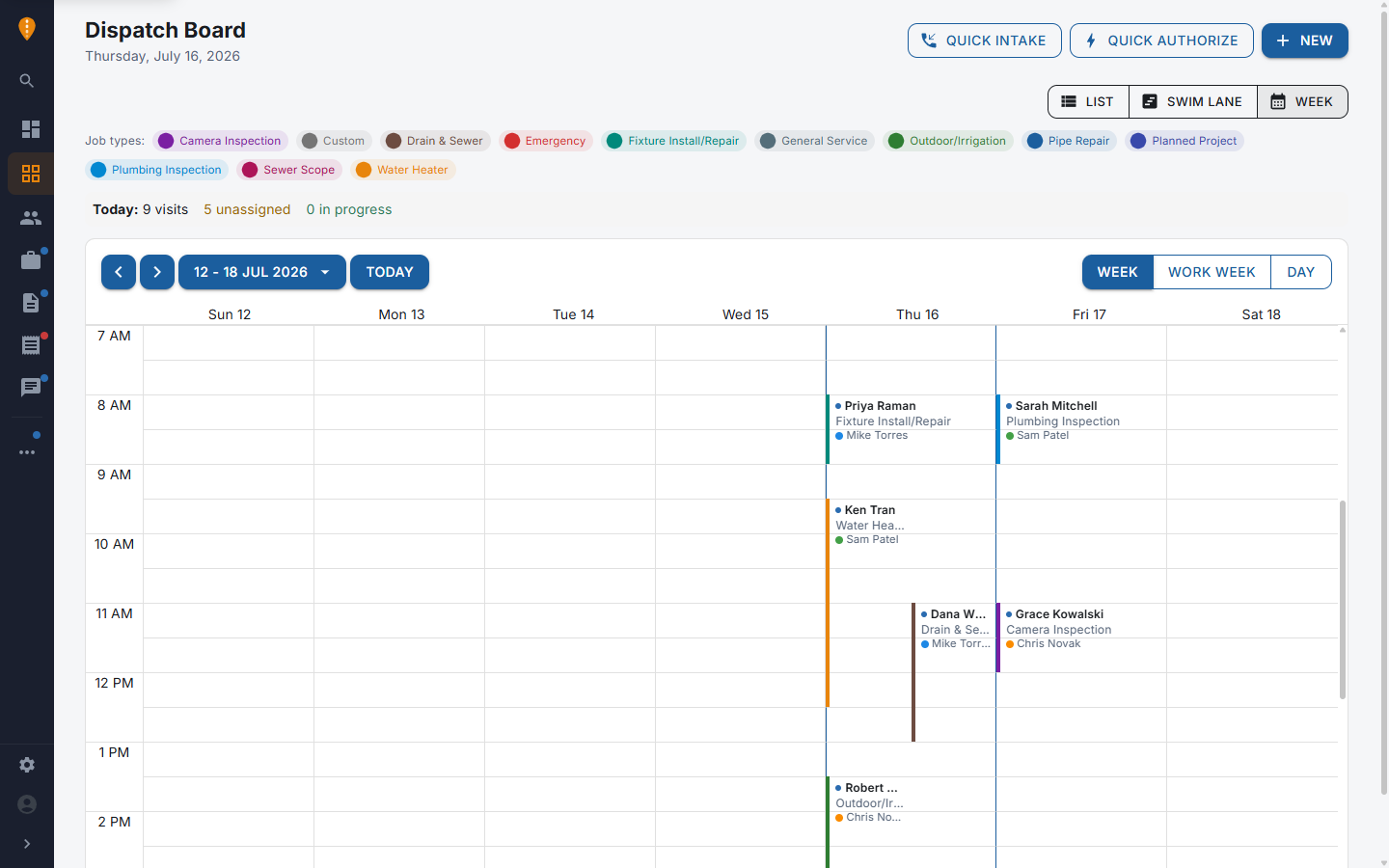Click QUICK INTAKE button
Screen dimensions: 1389x868
pyautogui.click(x=985, y=41)
